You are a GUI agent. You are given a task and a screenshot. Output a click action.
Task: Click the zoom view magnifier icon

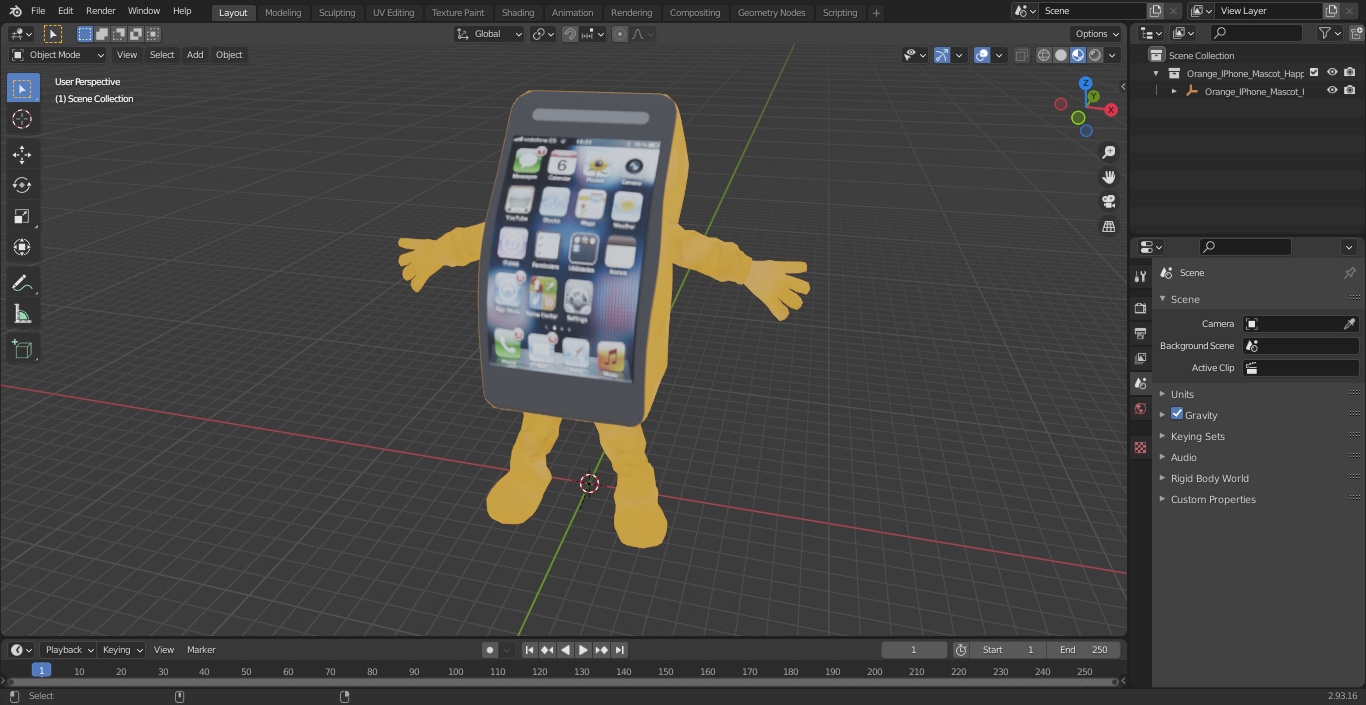(x=1108, y=152)
